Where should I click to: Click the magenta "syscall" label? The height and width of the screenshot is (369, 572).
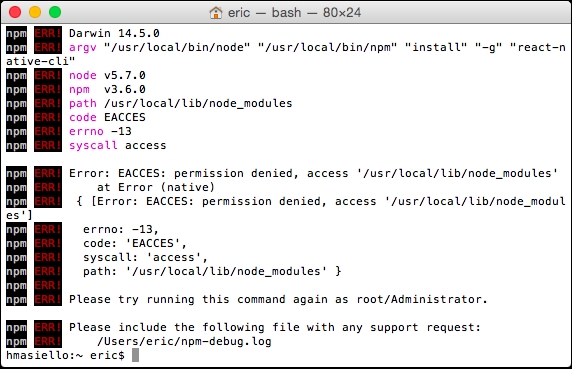click(93, 145)
